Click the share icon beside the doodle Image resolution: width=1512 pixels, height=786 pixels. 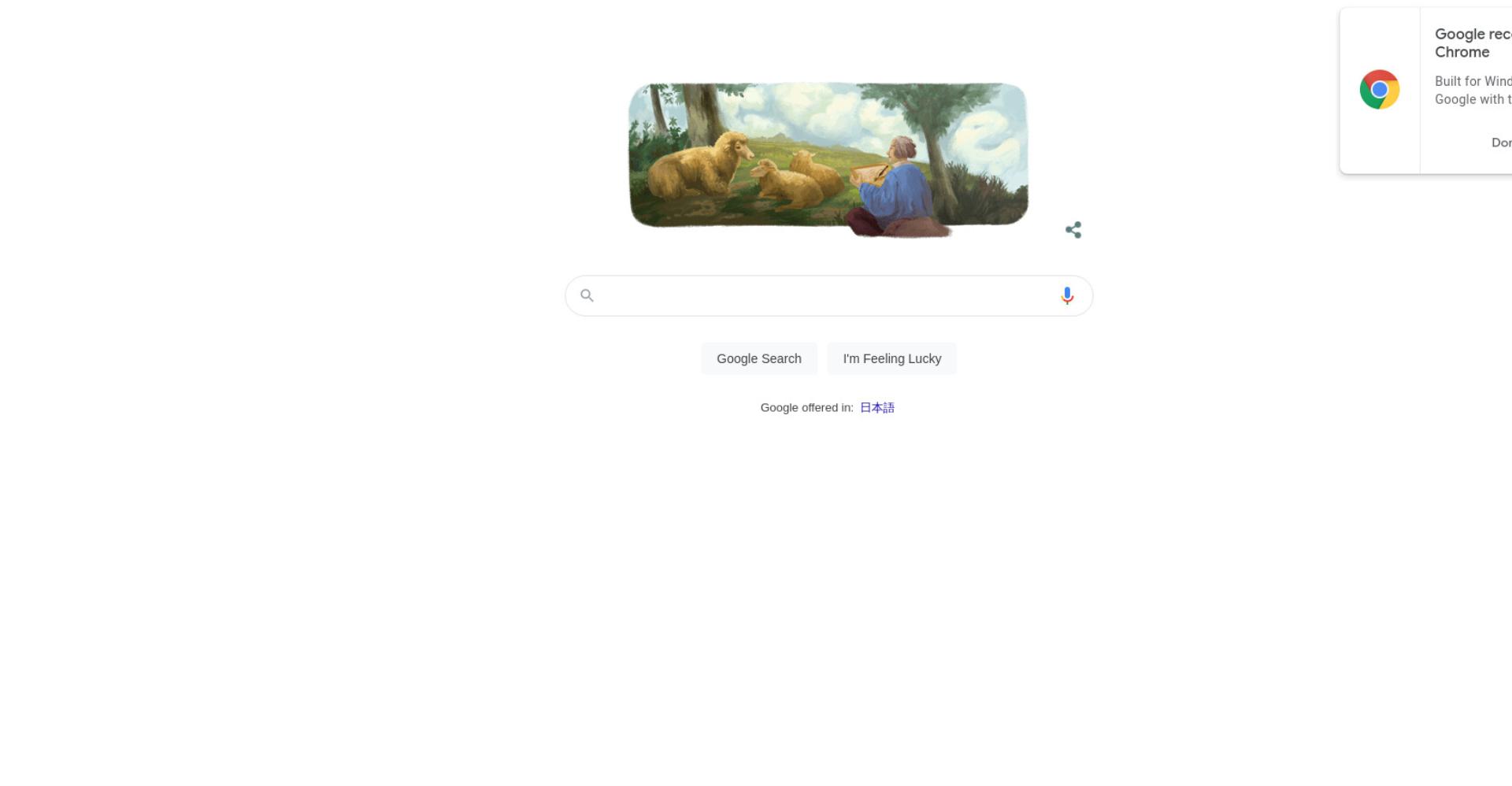click(1073, 230)
